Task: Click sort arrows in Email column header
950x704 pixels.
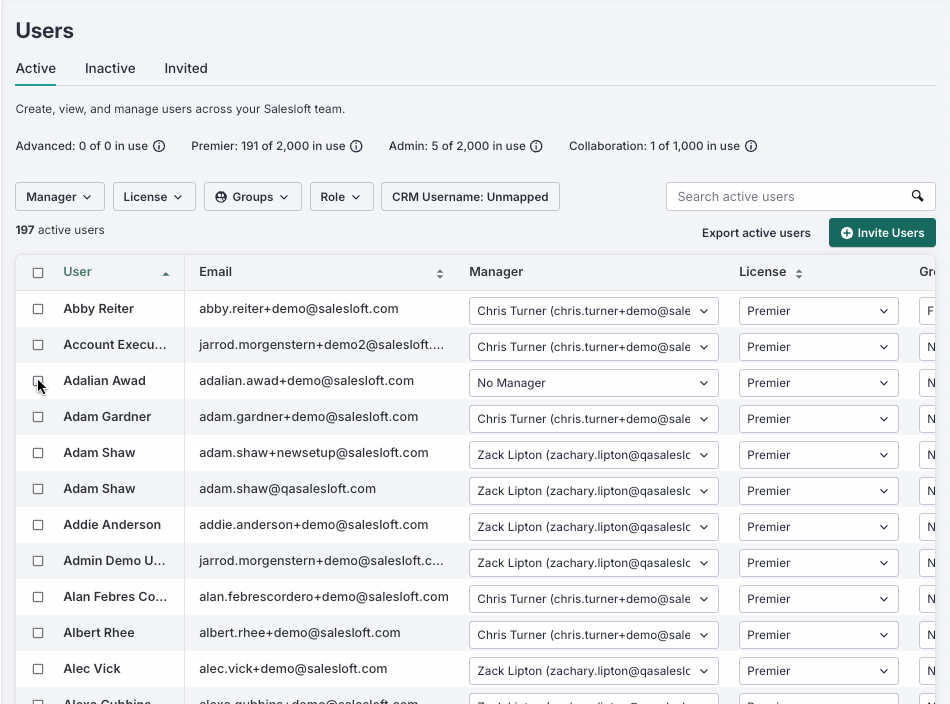Action: [x=440, y=274]
